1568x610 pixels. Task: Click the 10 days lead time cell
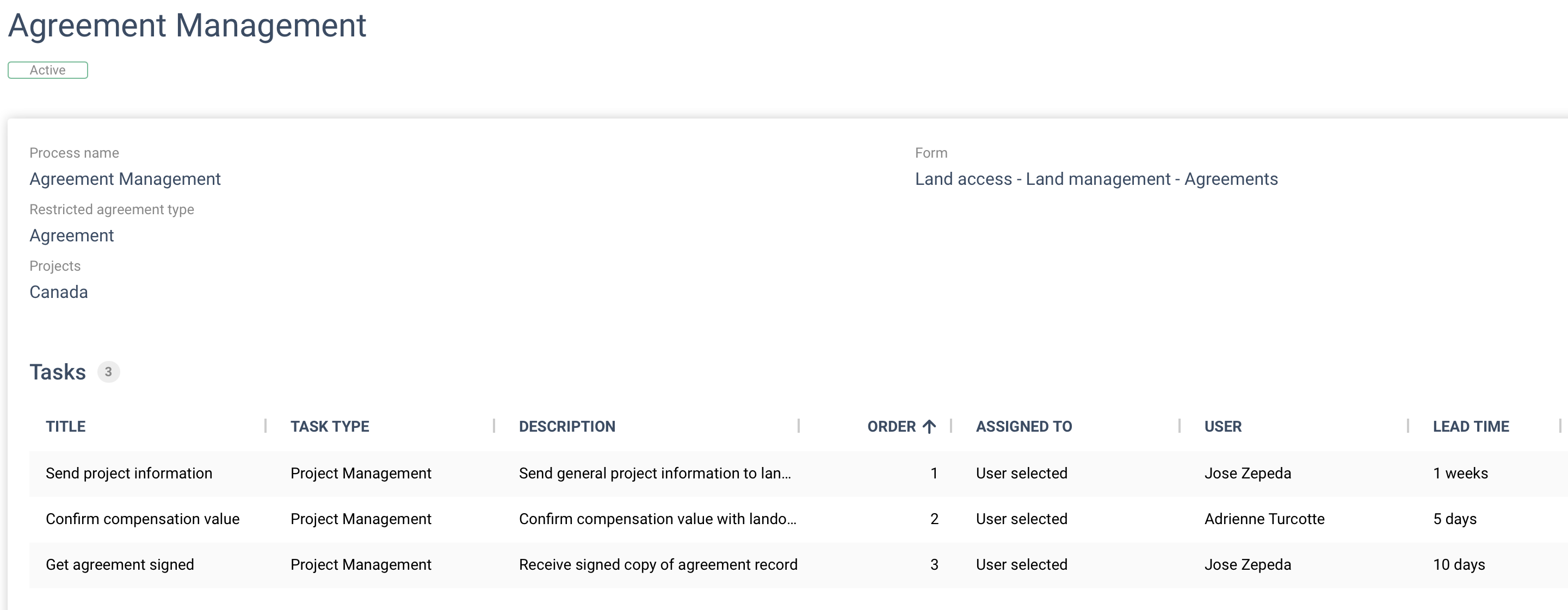(1459, 564)
